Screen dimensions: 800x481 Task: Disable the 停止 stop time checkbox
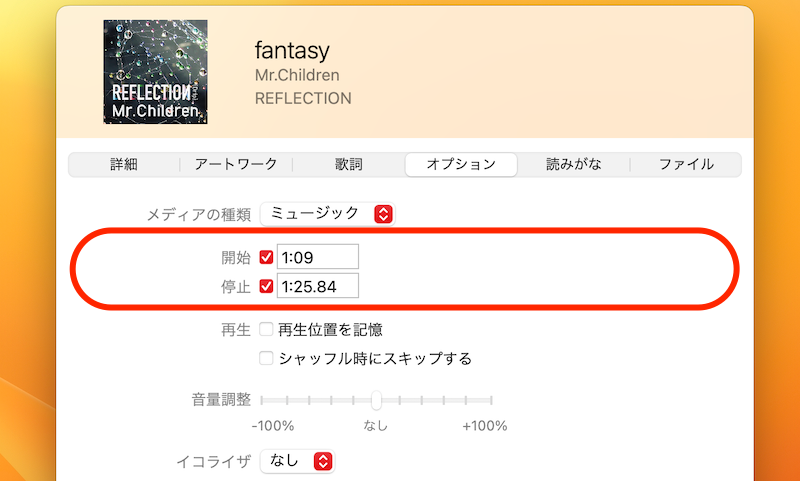(x=266, y=287)
